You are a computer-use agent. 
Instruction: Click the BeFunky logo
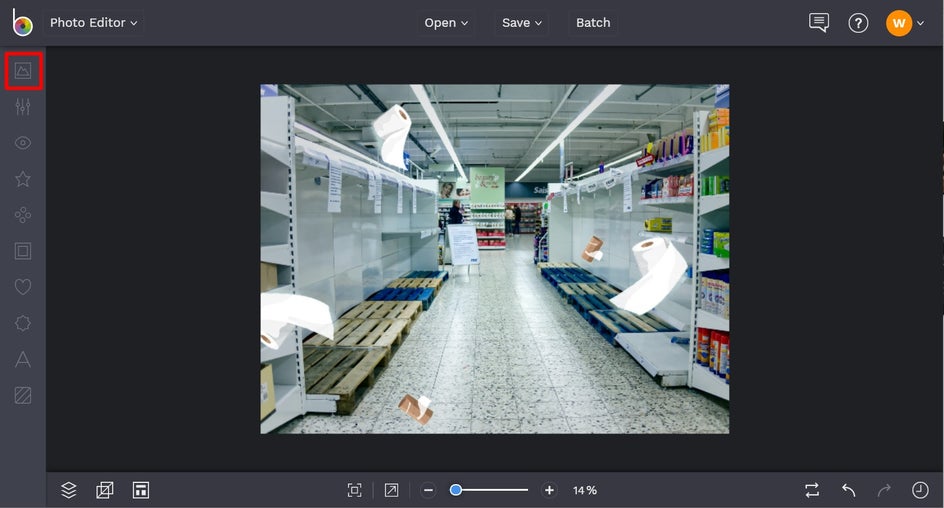(x=22, y=23)
